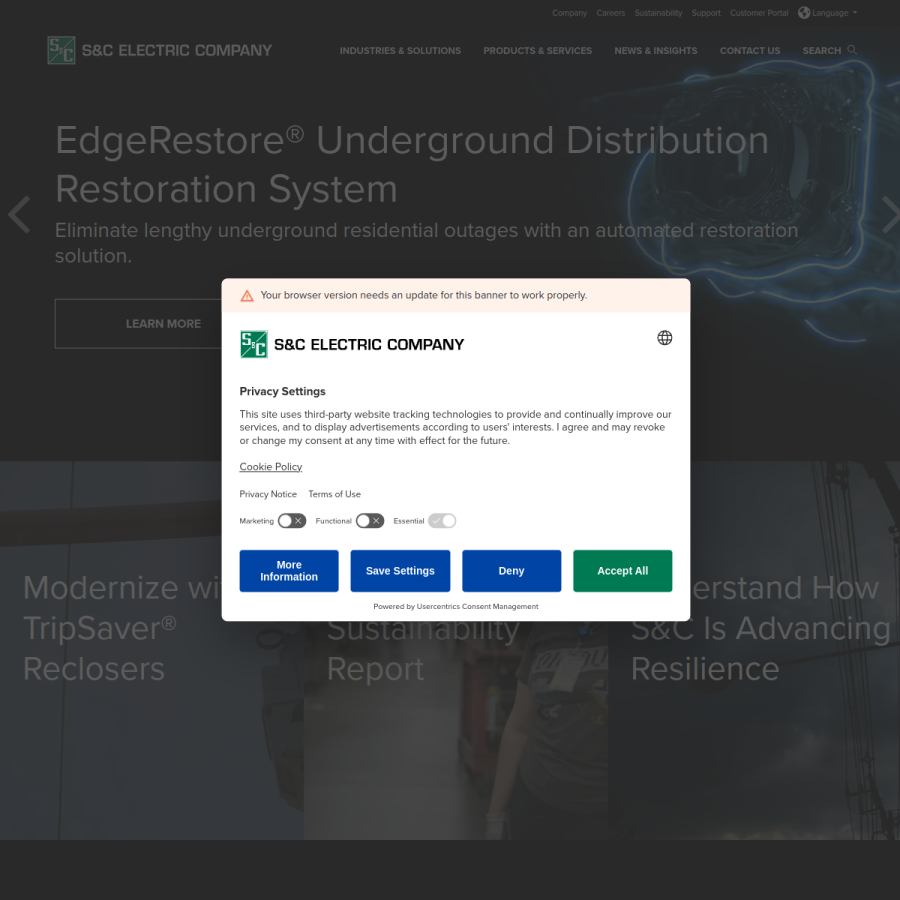Click the S&C Electric Company header logo
The image size is (900, 900).
point(160,51)
